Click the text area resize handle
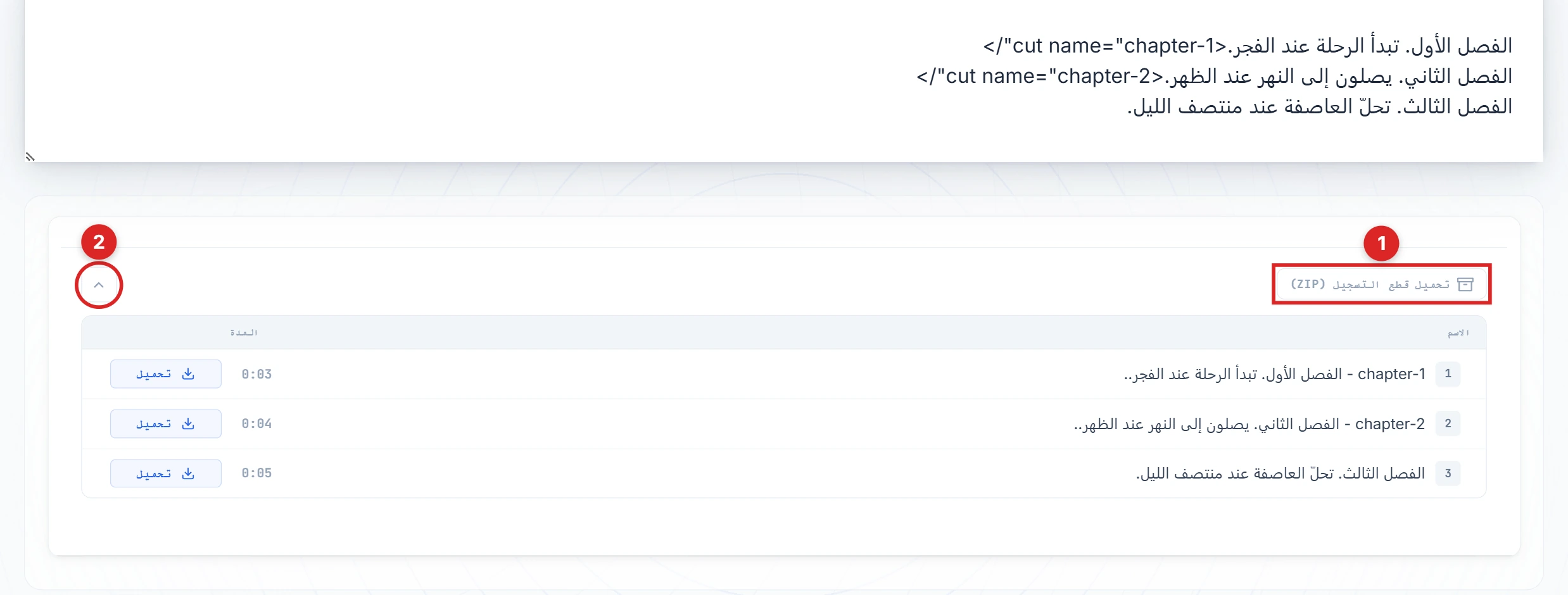This screenshot has height=595, width=1568. click(30, 156)
